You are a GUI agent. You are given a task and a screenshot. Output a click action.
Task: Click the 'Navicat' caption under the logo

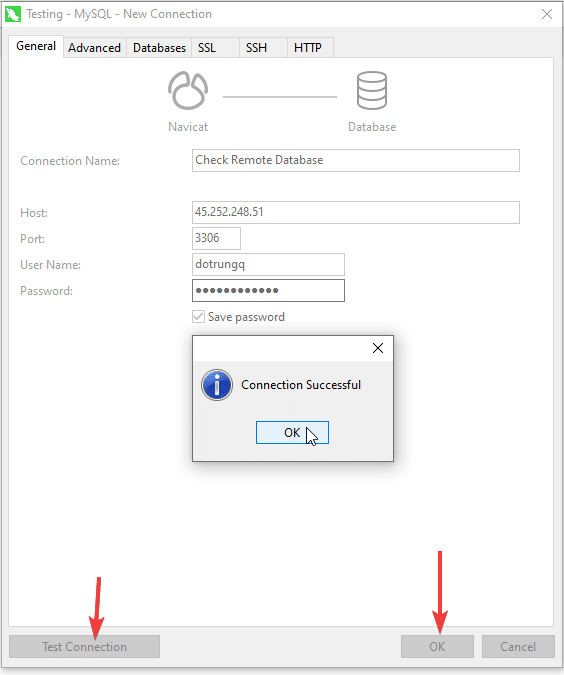(x=188, y=127)
